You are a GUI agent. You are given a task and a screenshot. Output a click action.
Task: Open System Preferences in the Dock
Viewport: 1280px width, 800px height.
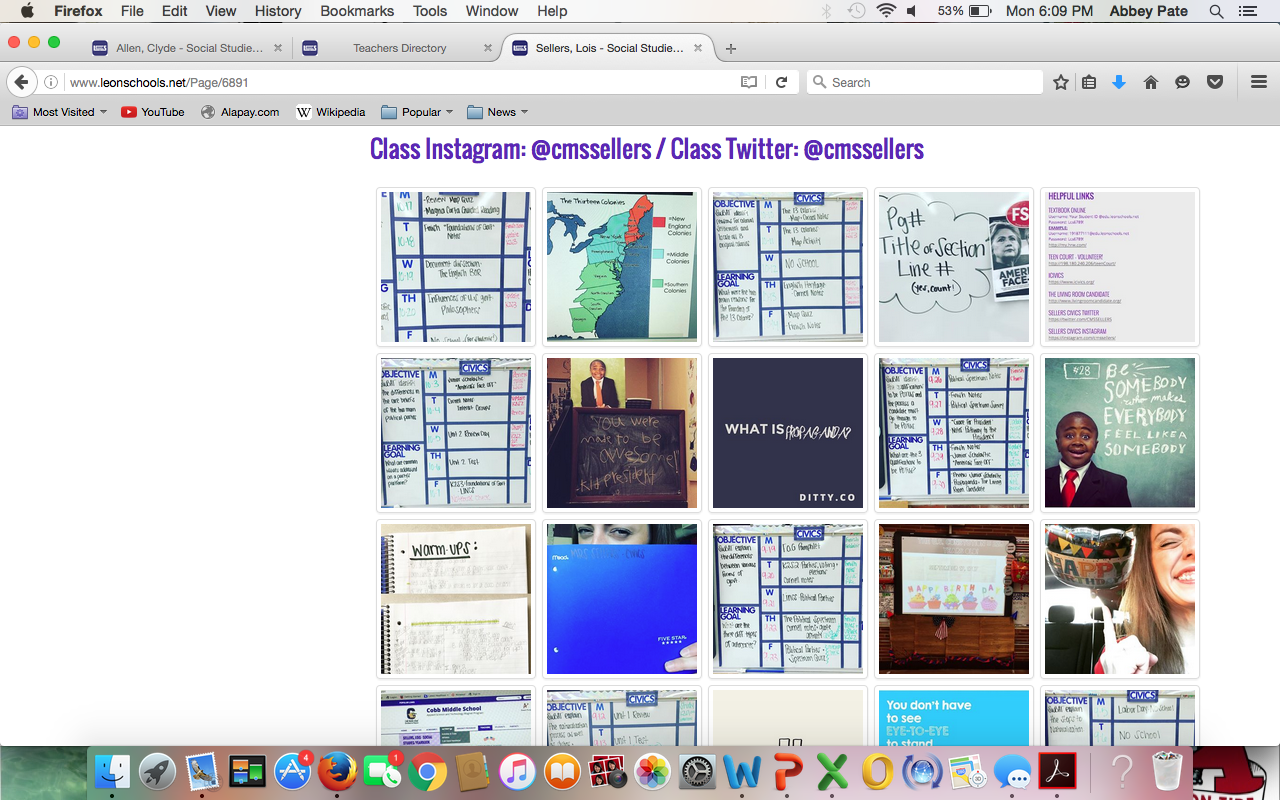(697, 772)
